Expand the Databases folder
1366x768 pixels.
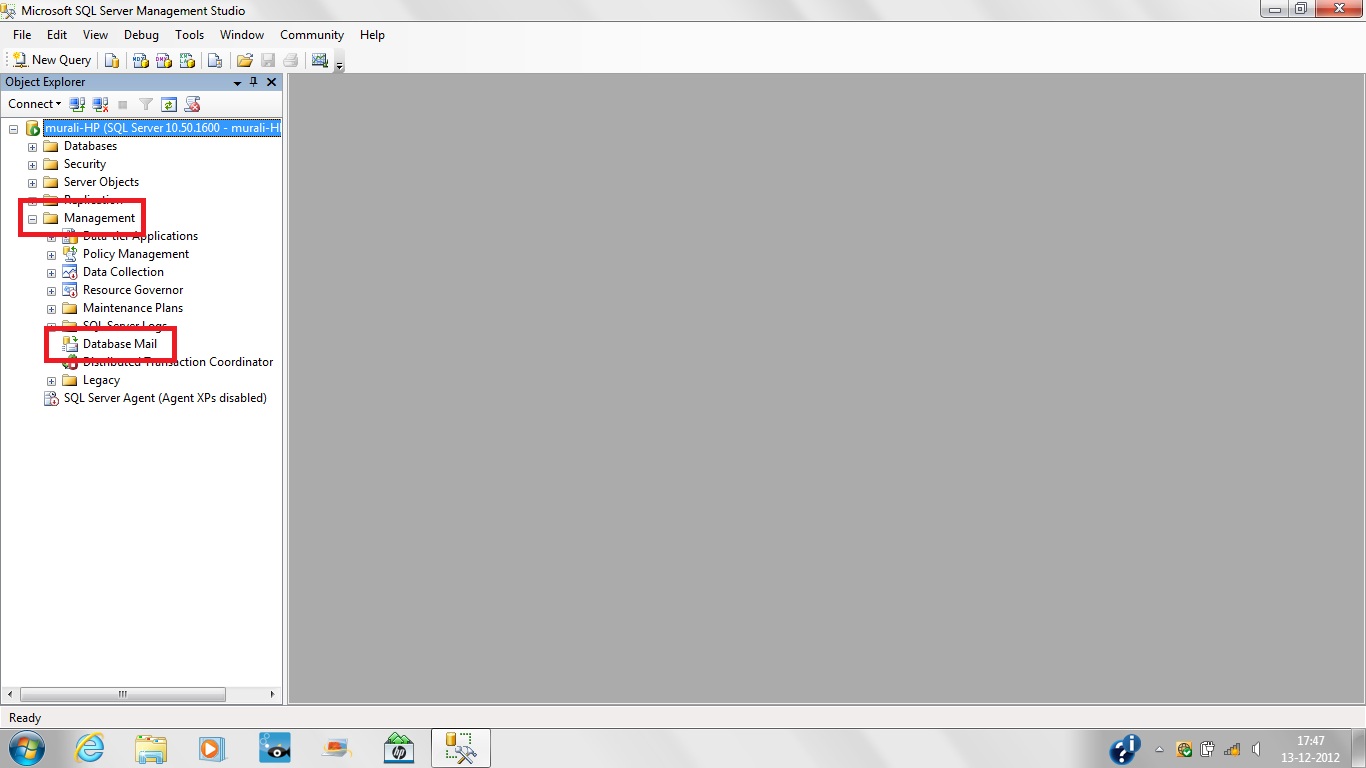tap(32, 147)
